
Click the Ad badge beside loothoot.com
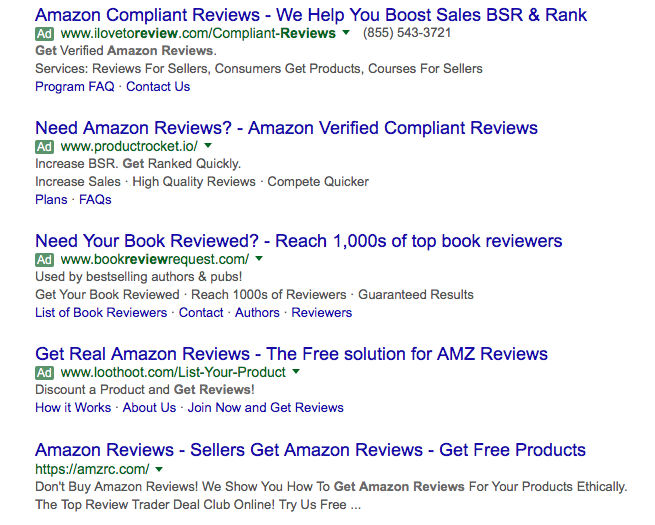[x=44, y=372]
